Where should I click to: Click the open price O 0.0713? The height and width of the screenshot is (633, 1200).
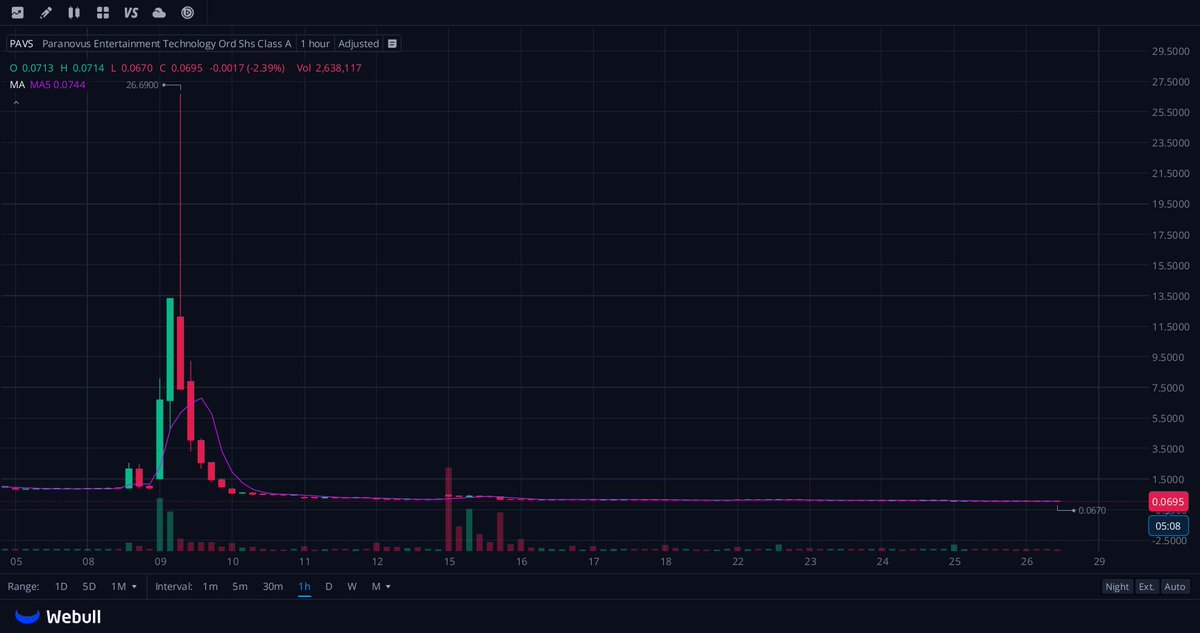coord(30,68)
